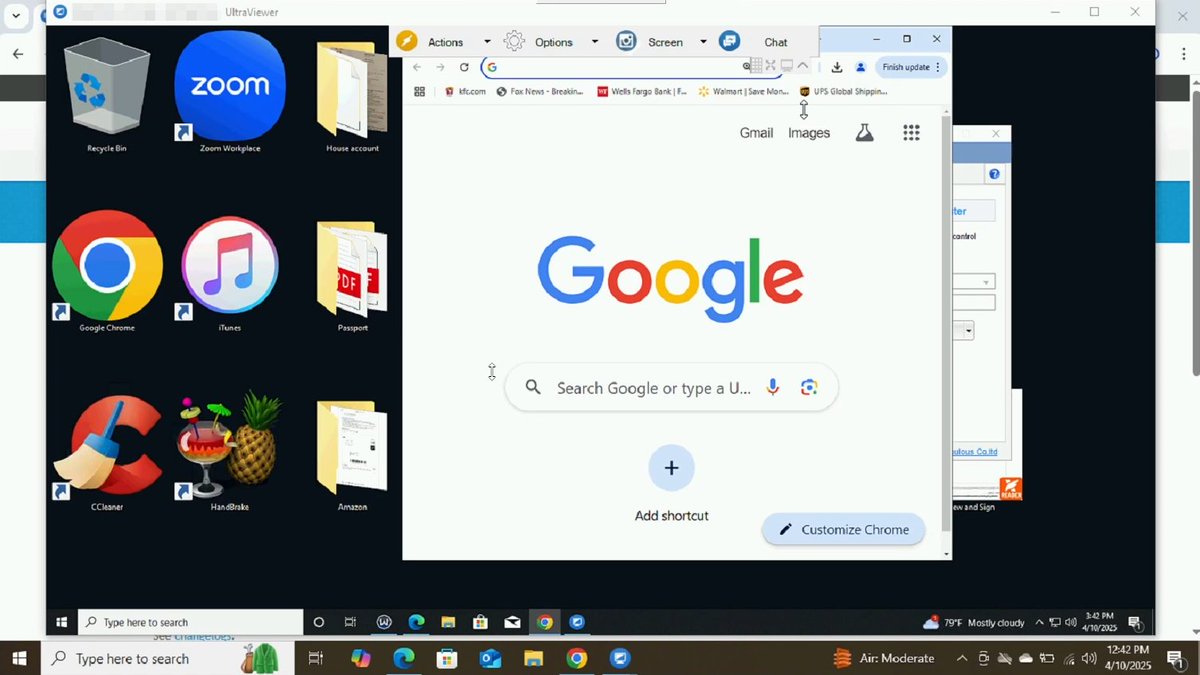Show local hidden tray icons chevron
The height and width of the screenshot is (675, 1200).
962,658
